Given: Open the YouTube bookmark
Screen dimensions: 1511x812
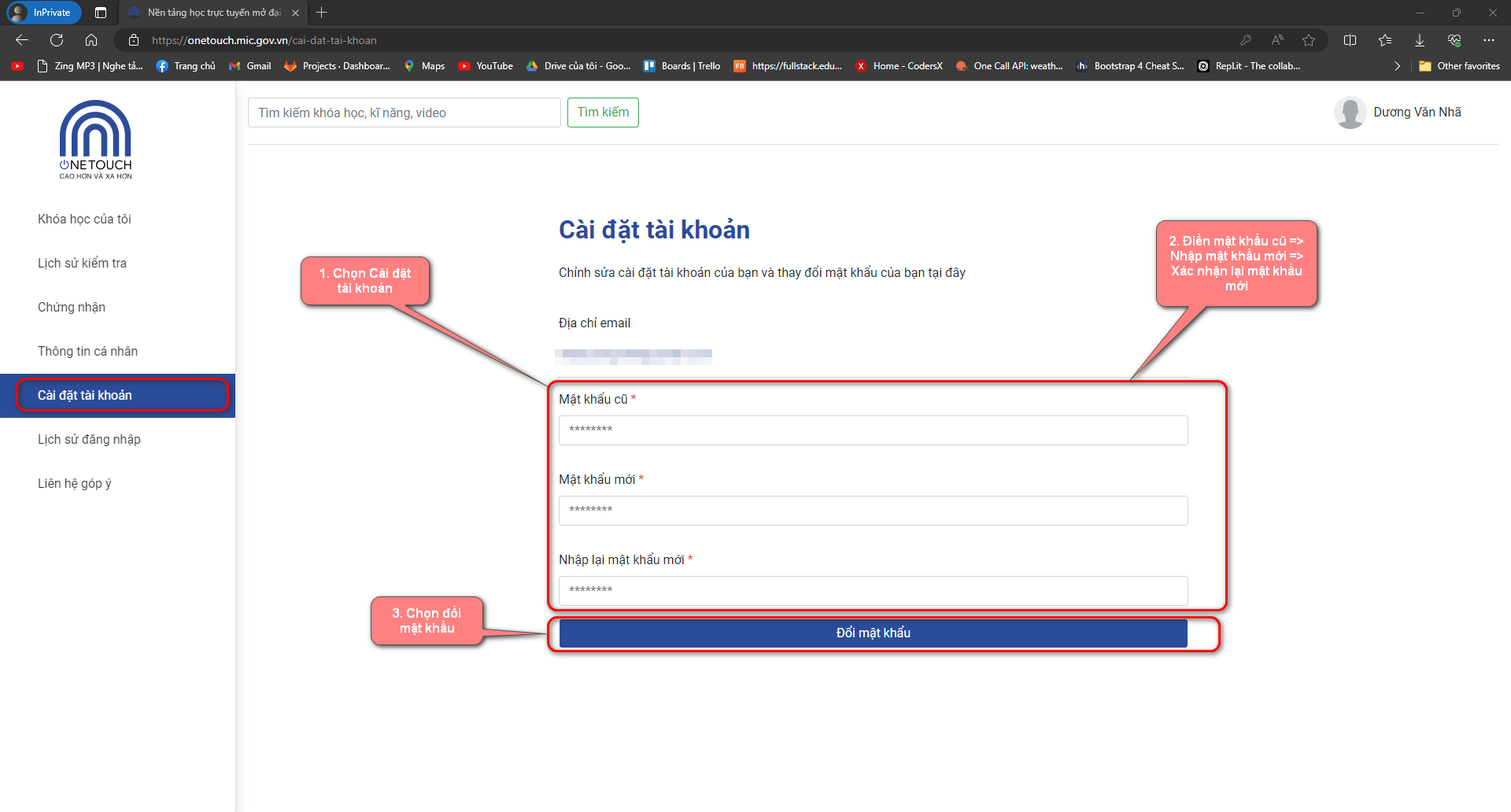Looking at the screenshot, I should pos(486,66).
